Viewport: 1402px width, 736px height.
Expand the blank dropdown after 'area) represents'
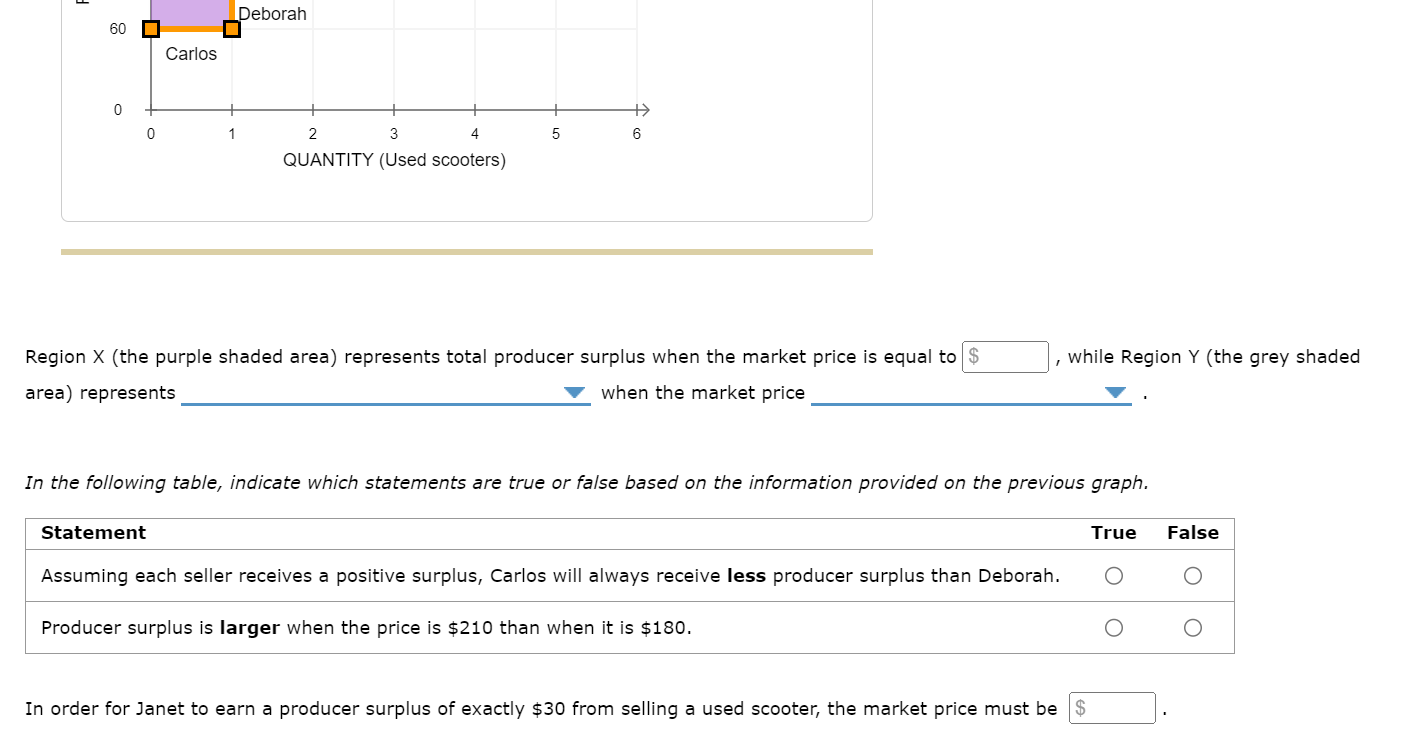(386, 393)
